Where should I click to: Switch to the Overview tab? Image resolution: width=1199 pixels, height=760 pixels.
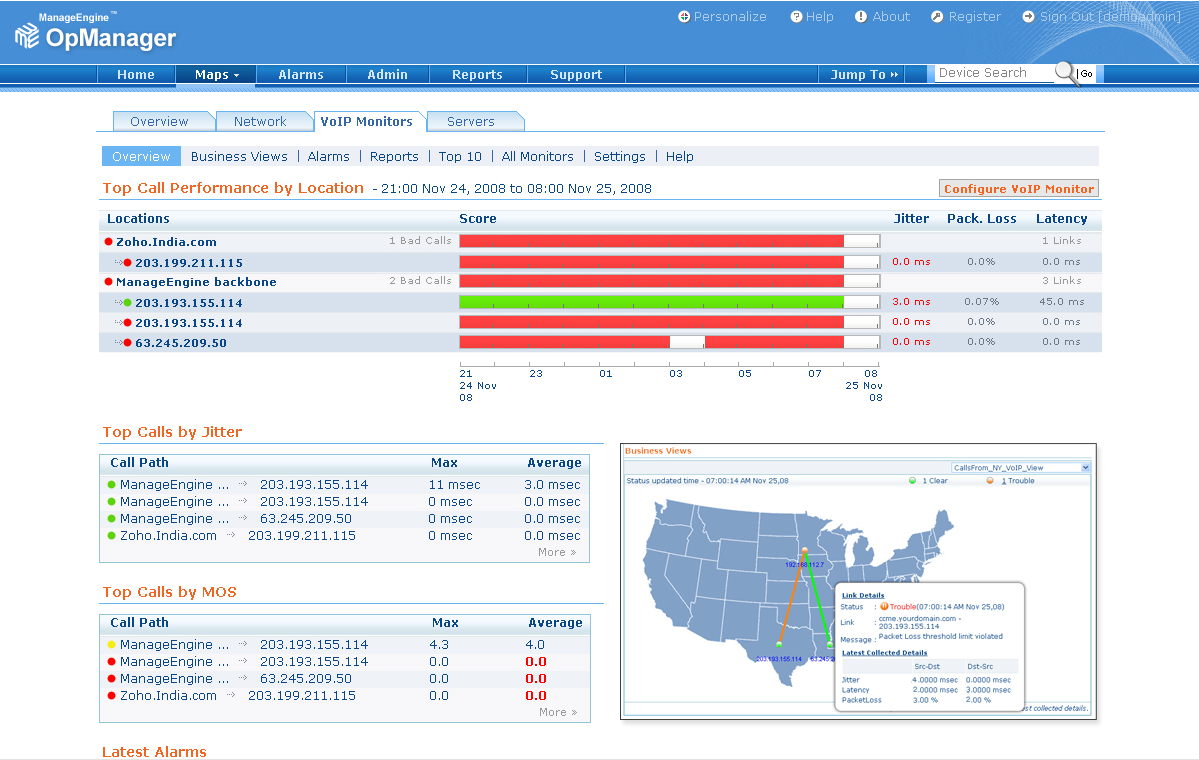pos(159,122)
